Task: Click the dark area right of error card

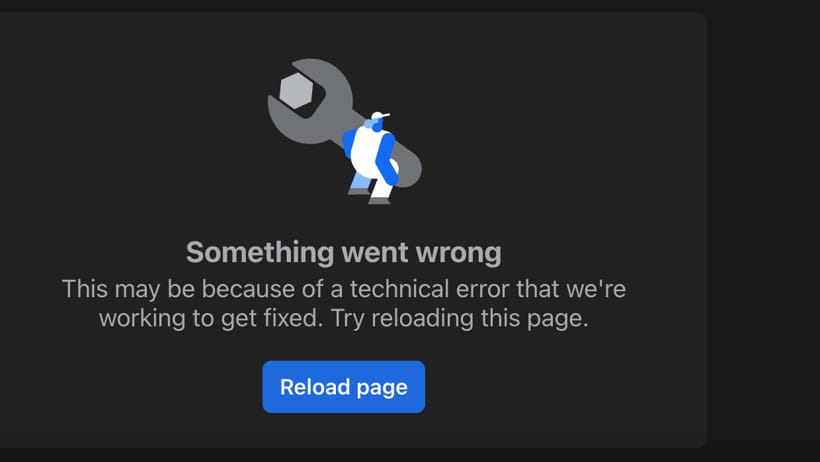Action: 764,230
